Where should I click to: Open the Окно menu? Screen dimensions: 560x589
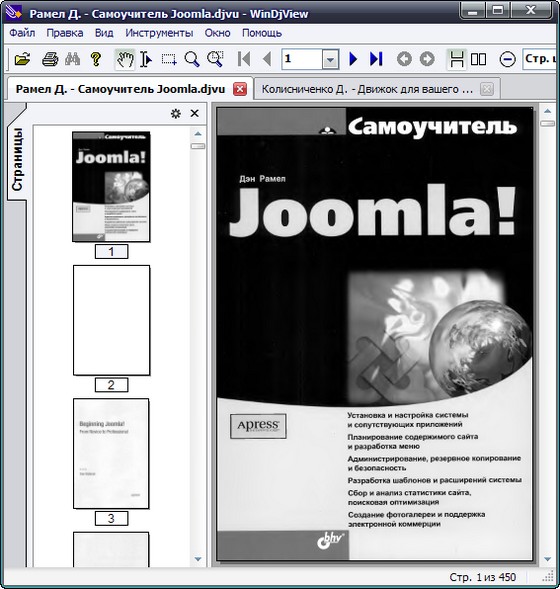(x=217, y=33)
